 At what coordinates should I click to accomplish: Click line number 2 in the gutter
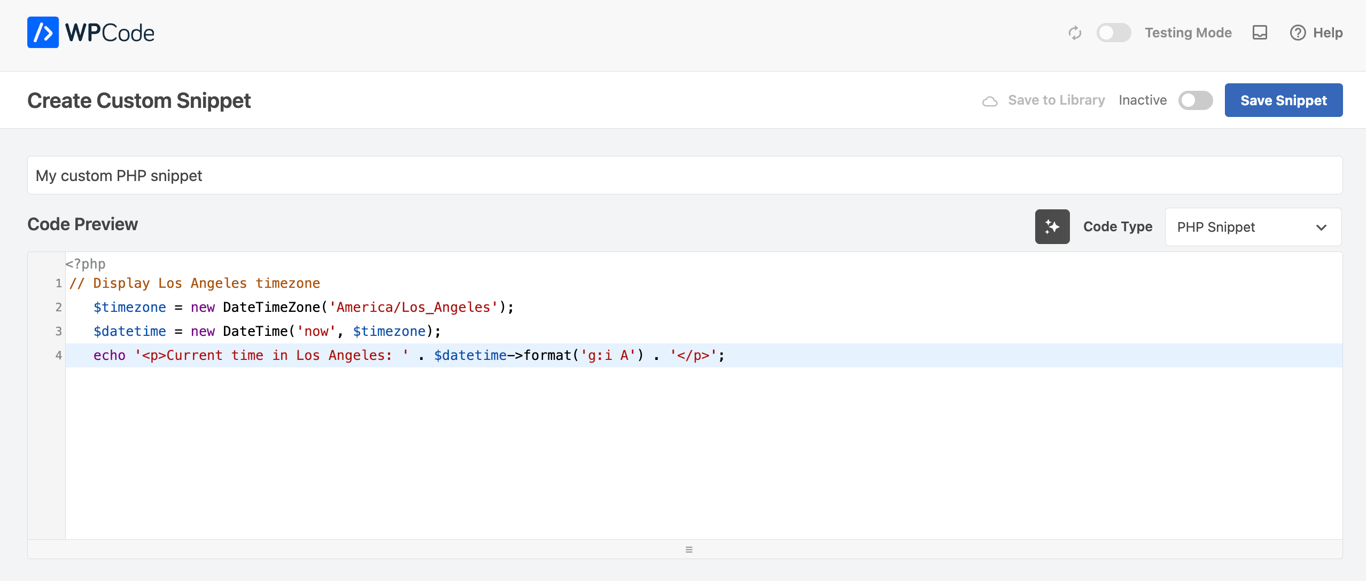(58, 307)
